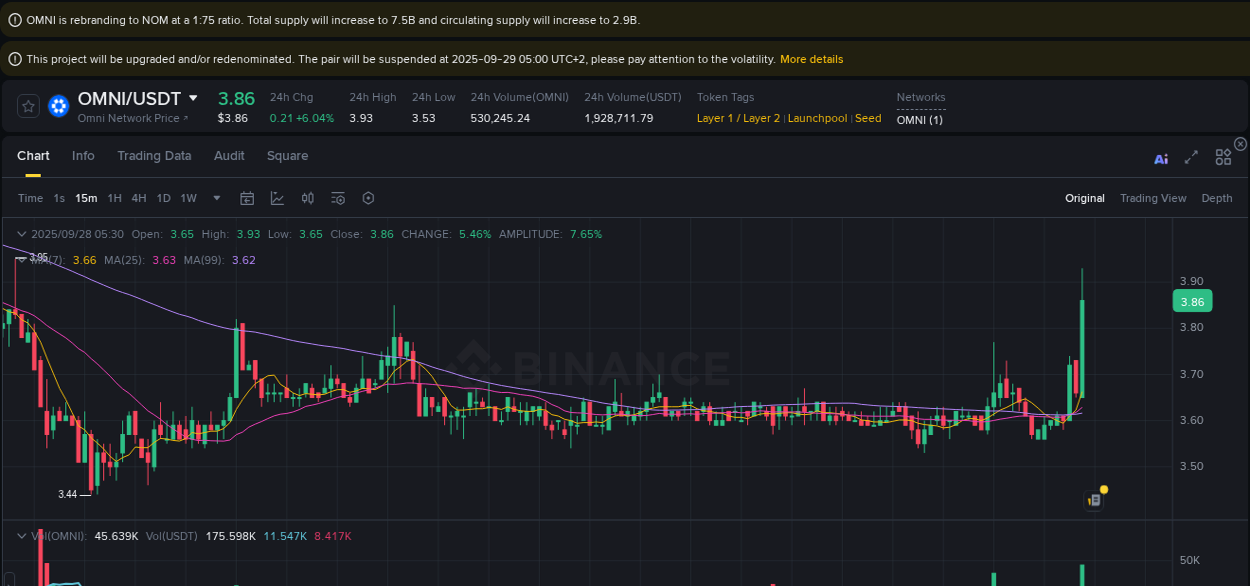The height and width of the screenshot is (586, 1250).
Task: Click the candlestick comparison icon
Action: (x=307, y=198)
